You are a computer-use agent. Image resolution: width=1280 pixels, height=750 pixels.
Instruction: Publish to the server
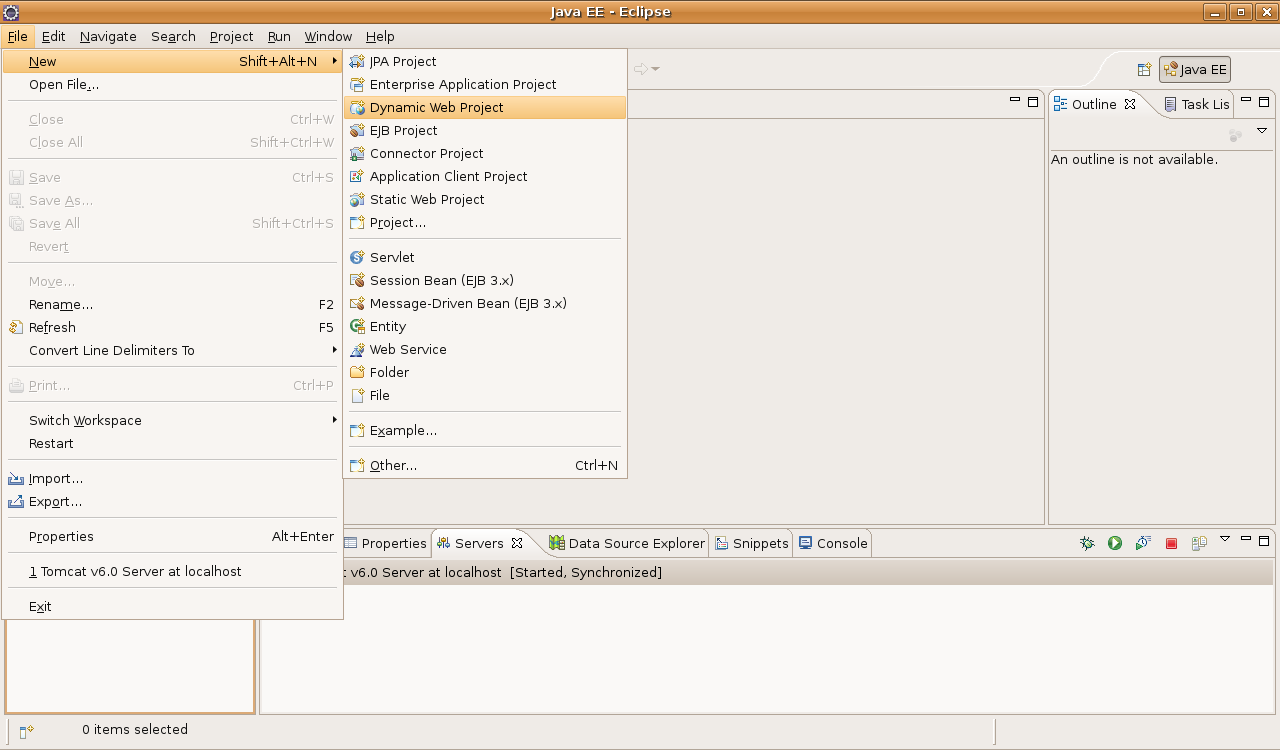pyautogui.click(x=1199, y=543)
